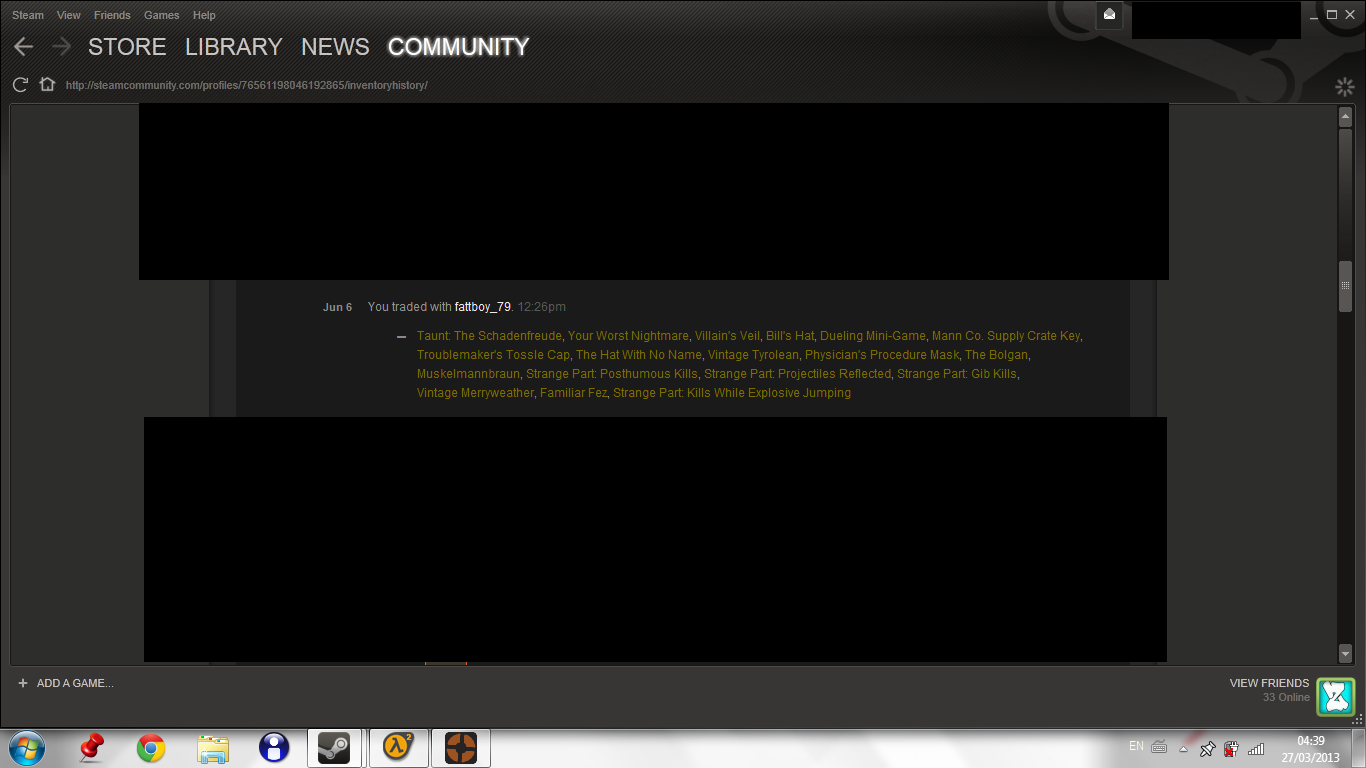The height and width of the screenshot is (768, 1366).
Task: Open the inbox envelope icon in title bar
Action: pyautogui.click(x=1109, y=14)
